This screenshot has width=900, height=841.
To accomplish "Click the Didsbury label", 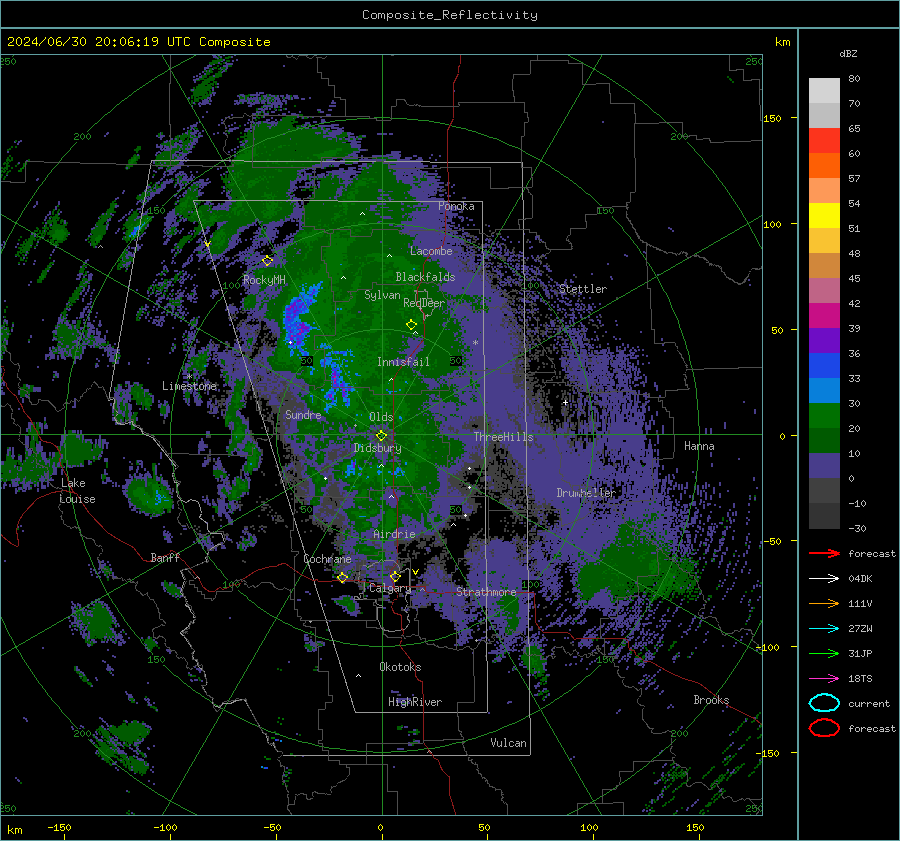I will tap(377, 448).
